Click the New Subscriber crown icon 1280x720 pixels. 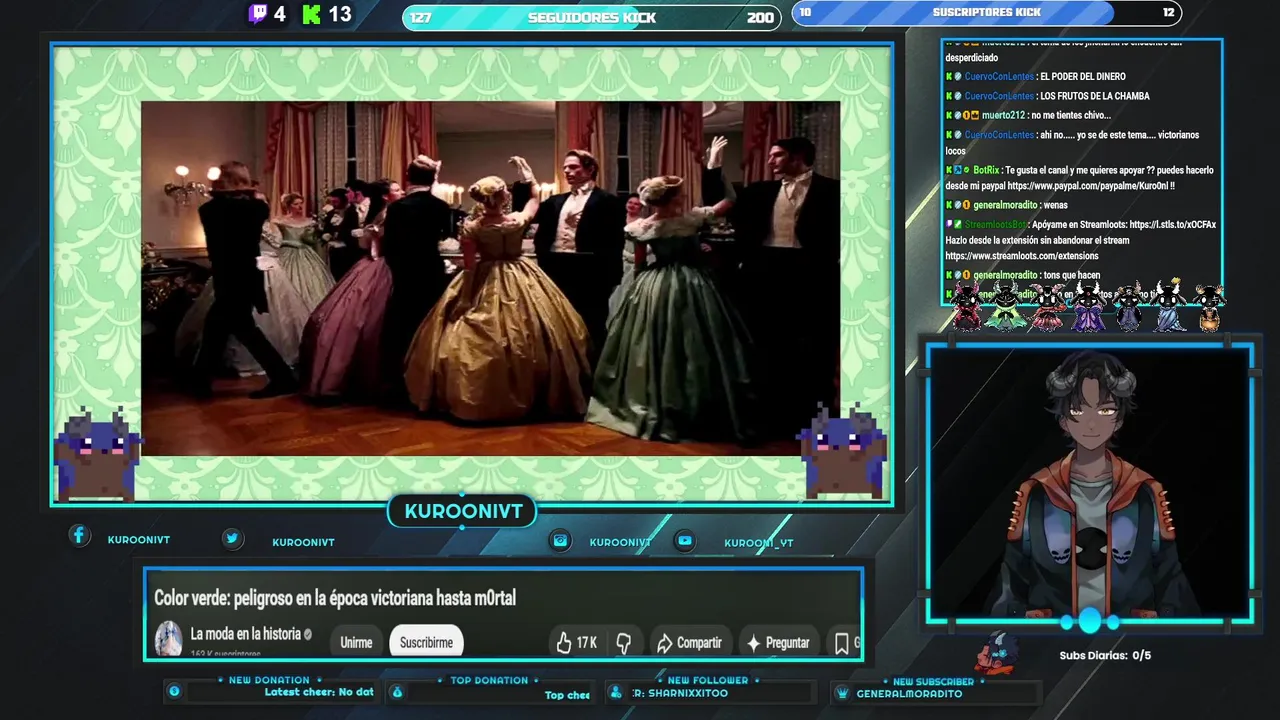coord(842,692)
